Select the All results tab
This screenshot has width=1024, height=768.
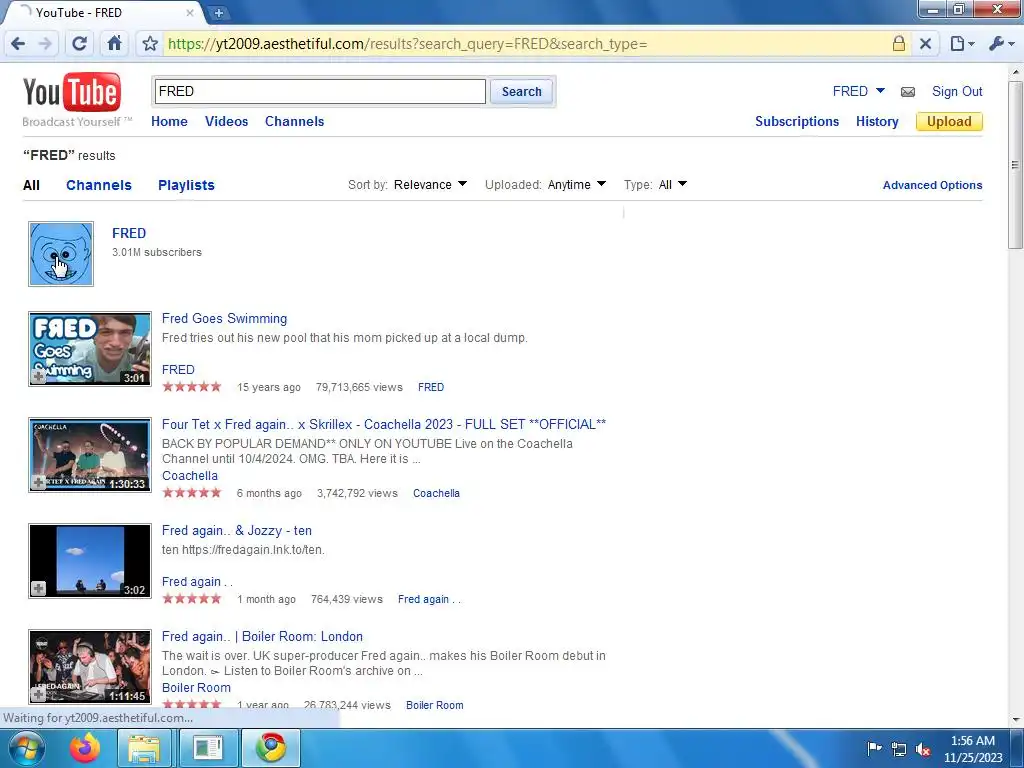pos(31,185)
